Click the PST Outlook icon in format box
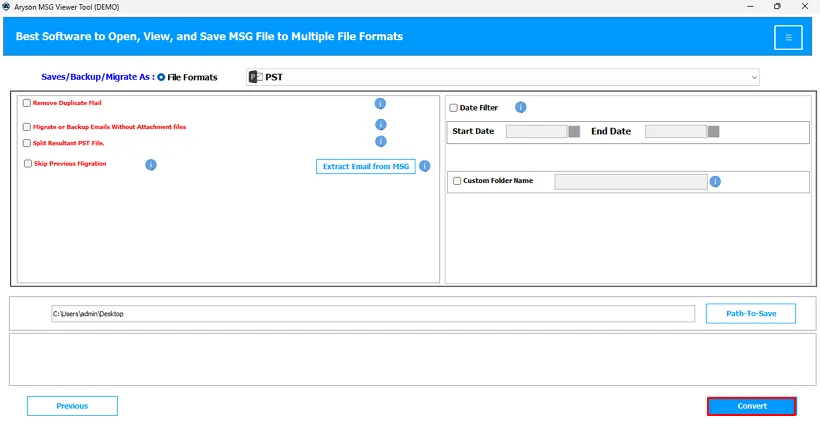This screenshot has width=820, height=432. pos(255,77)
